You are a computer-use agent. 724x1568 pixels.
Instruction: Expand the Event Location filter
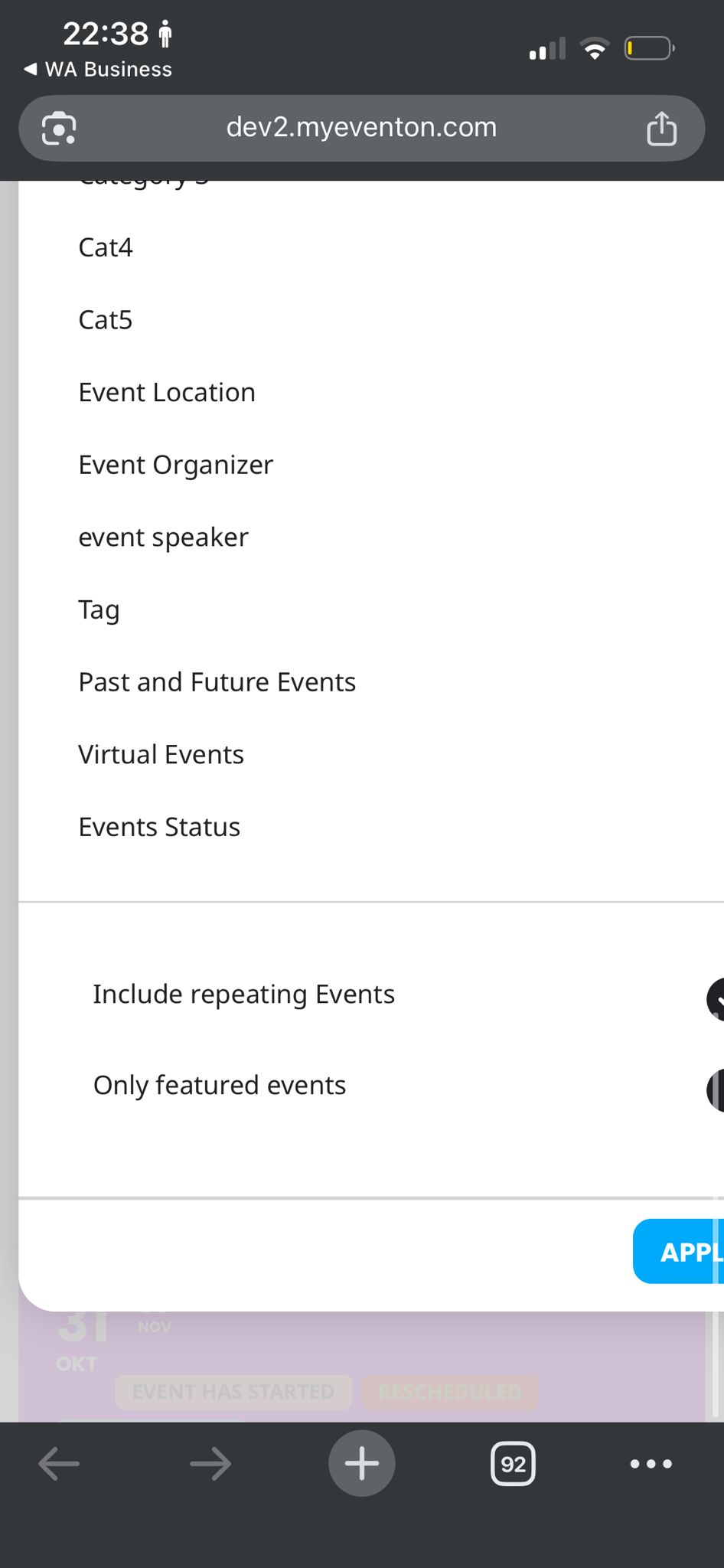tap(167, 393)
